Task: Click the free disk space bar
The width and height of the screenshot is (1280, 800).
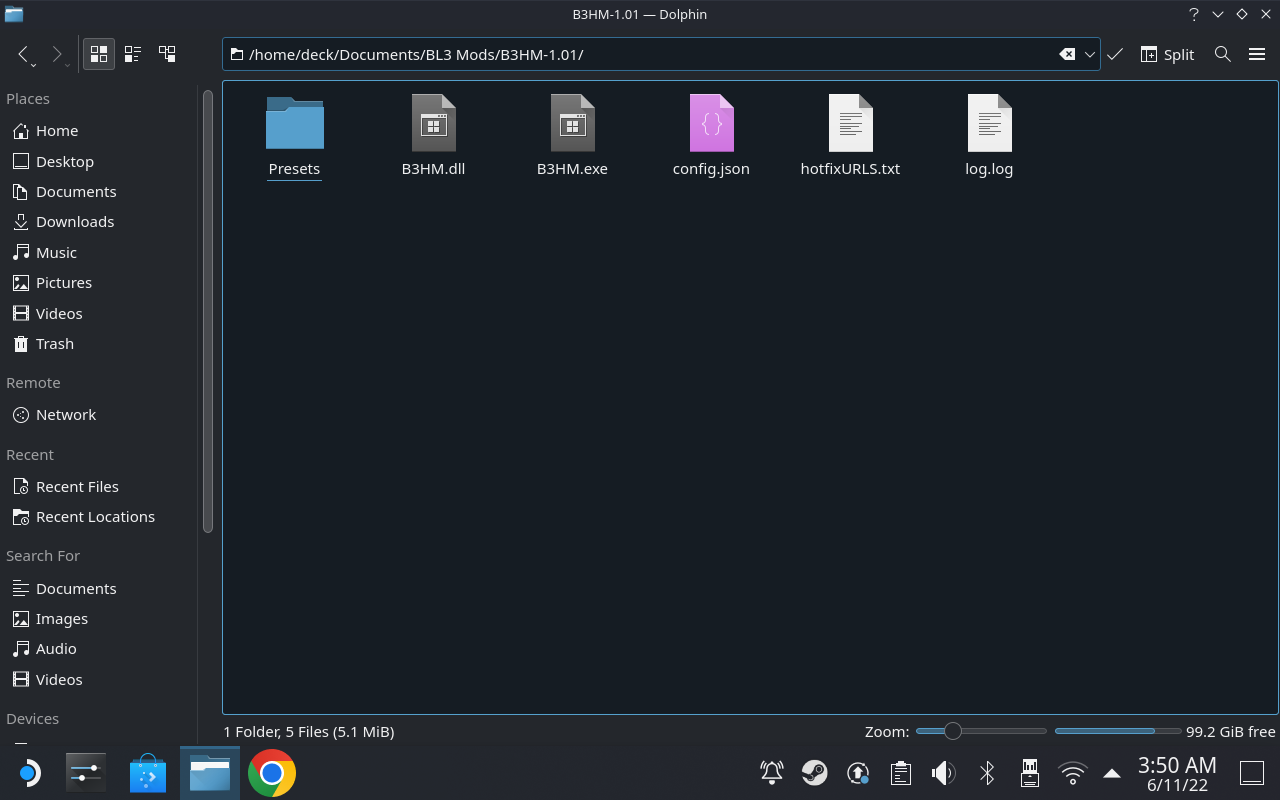Action: (1118, 731)
